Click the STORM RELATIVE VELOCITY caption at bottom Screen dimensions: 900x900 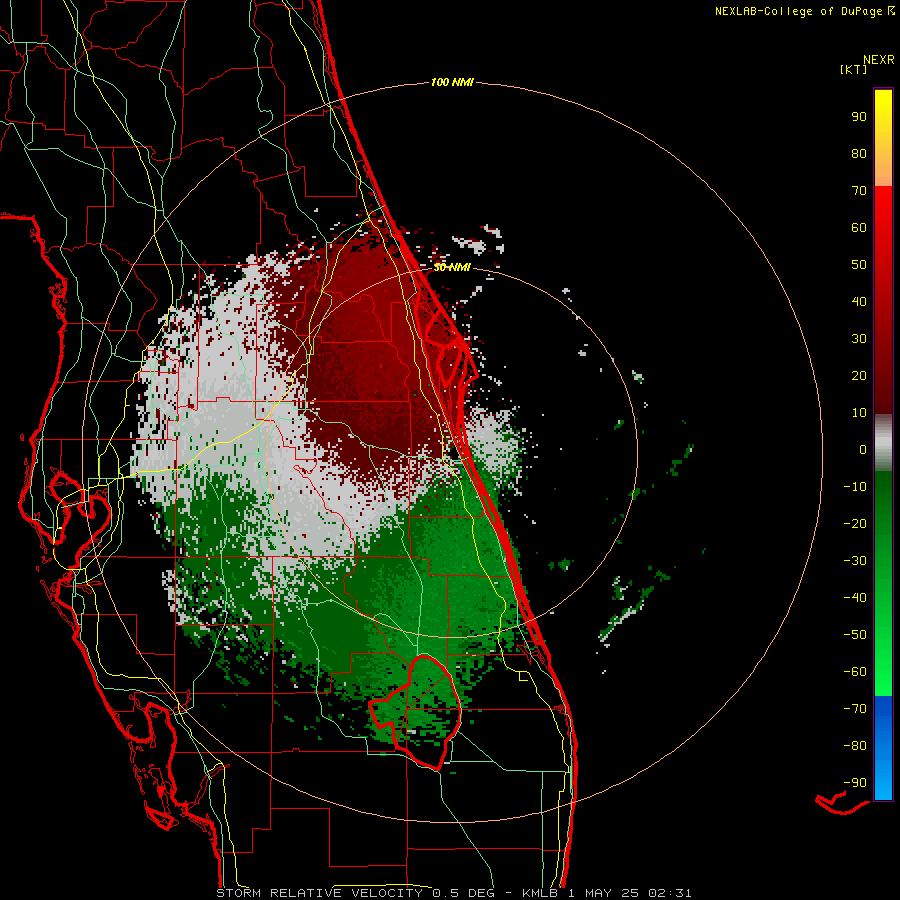click(x=453, y=893)
